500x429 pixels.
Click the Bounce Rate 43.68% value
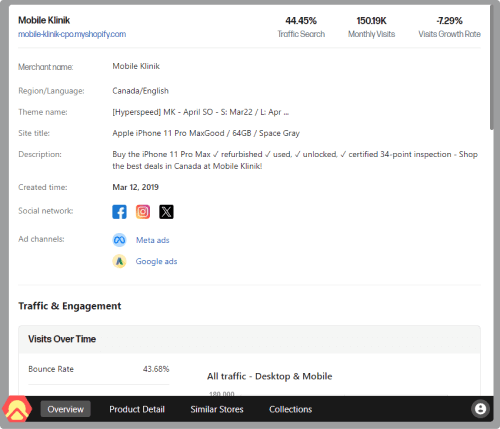point(156,369)
